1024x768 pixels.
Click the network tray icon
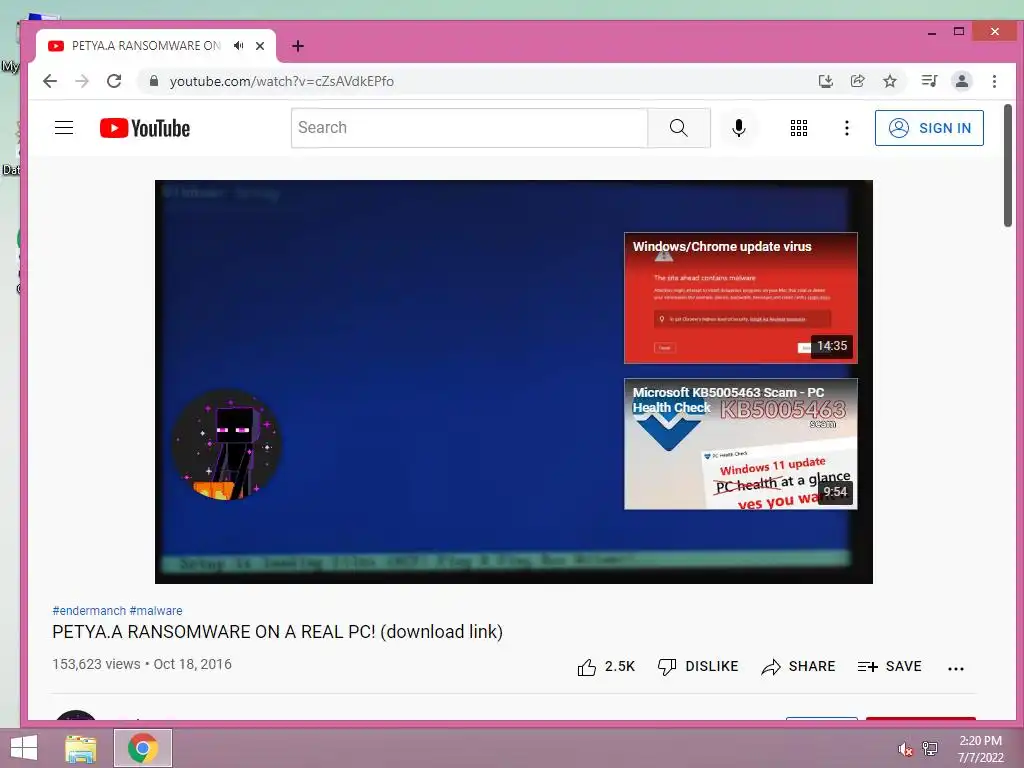point(930,749)
